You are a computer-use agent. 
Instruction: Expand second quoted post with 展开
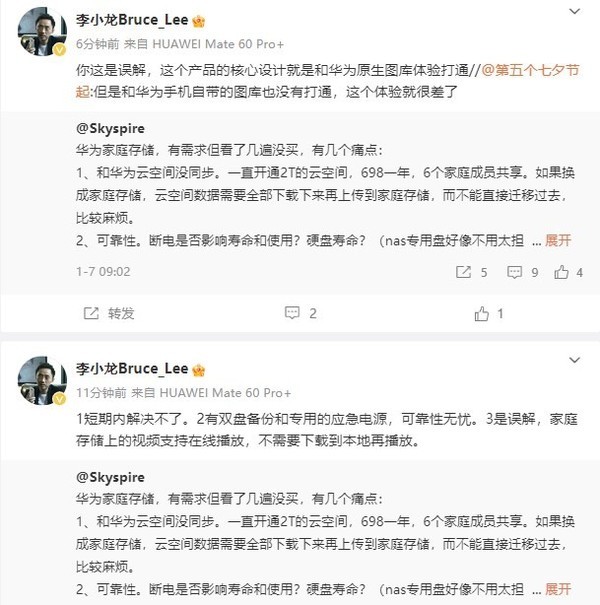click(560, 588)
